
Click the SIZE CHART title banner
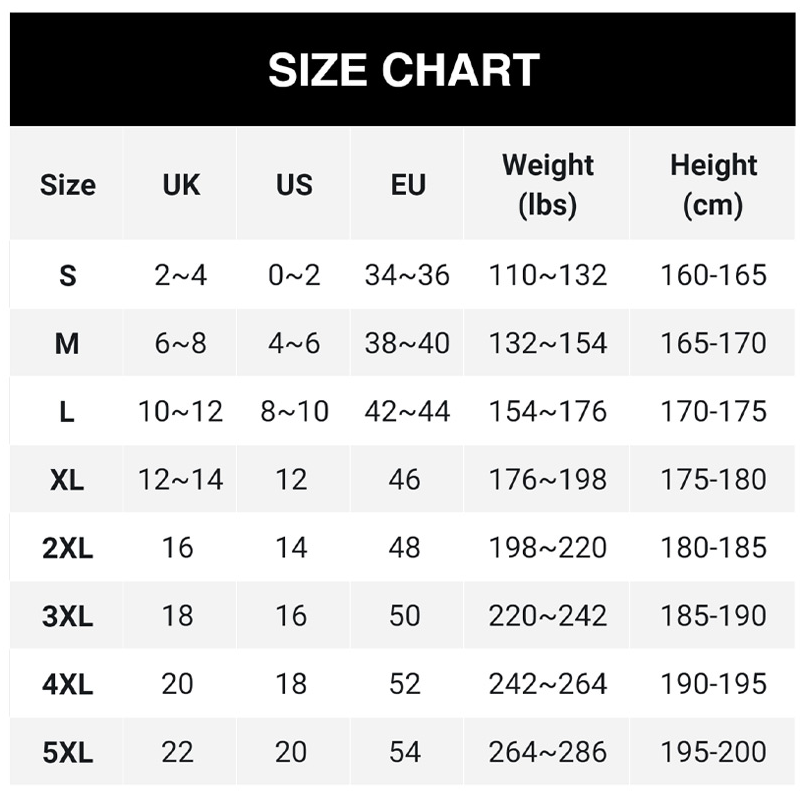(404, 70)
